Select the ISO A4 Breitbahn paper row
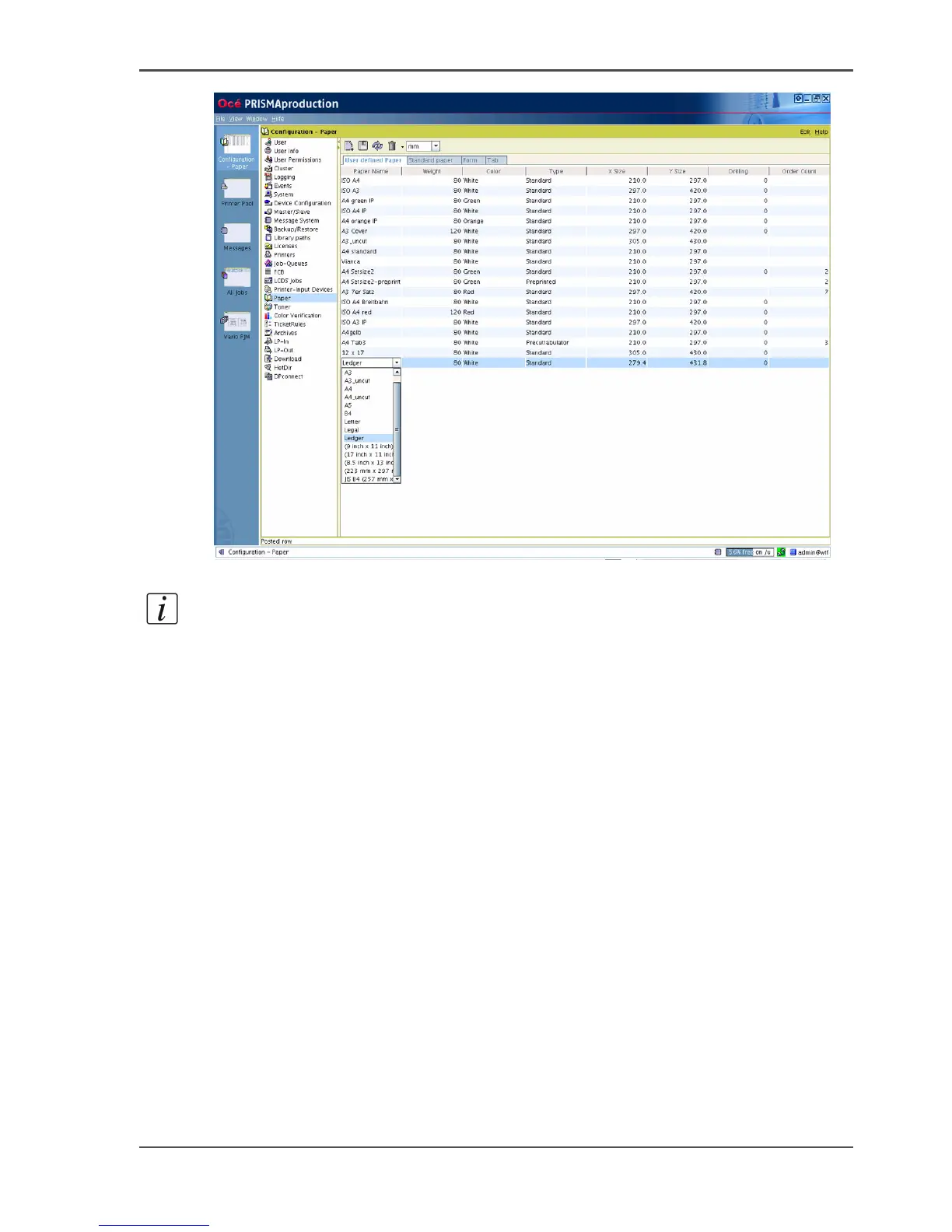Viewport: 952px width, 1232px height. pos(585,302)
